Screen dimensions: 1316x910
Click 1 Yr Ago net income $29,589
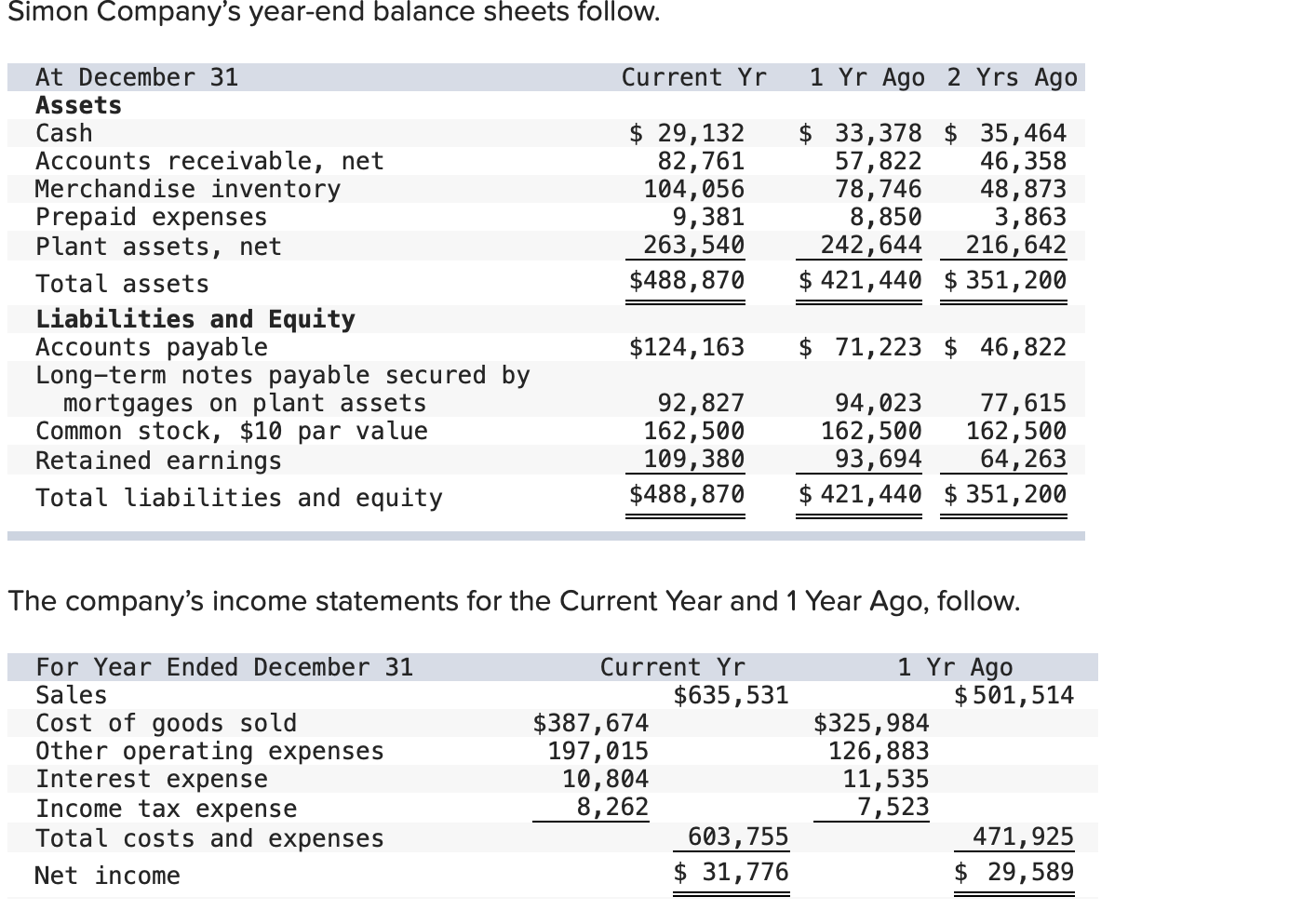1014,872
